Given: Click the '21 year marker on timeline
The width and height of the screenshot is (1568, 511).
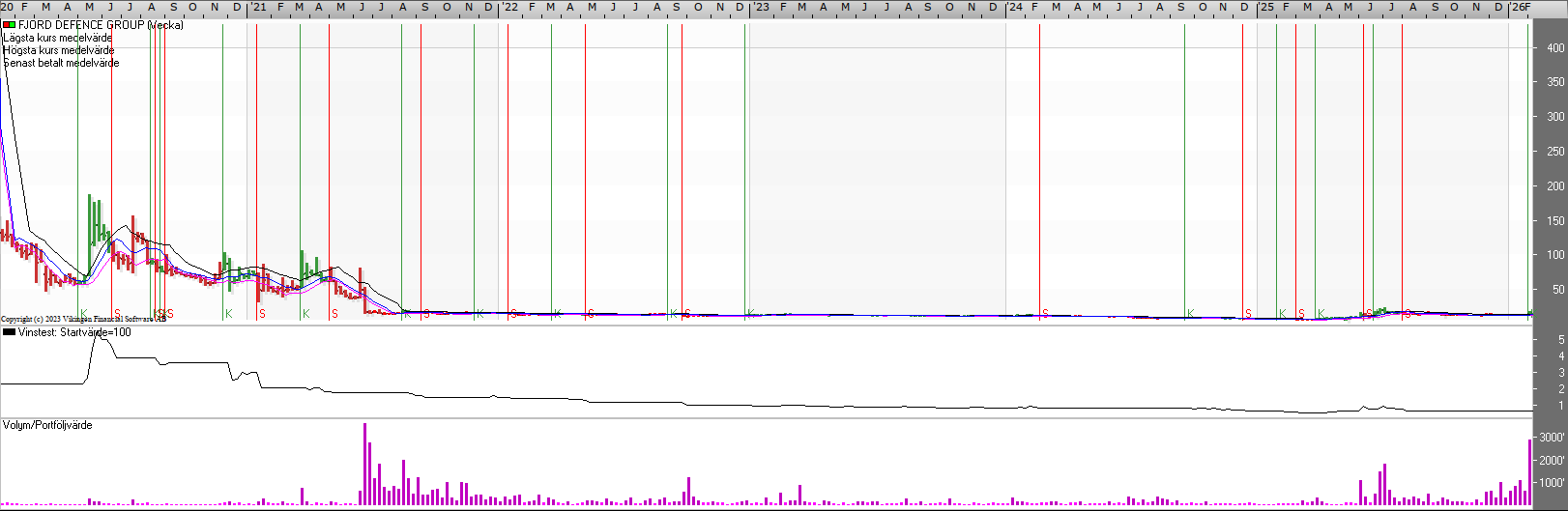Looking at the screenshot, I should coord(259,7).
